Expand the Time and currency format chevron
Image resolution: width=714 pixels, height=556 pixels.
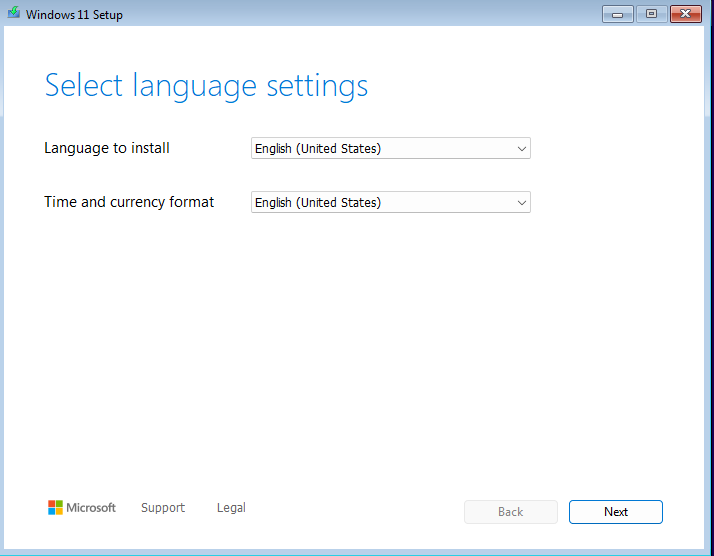point(521,203)
